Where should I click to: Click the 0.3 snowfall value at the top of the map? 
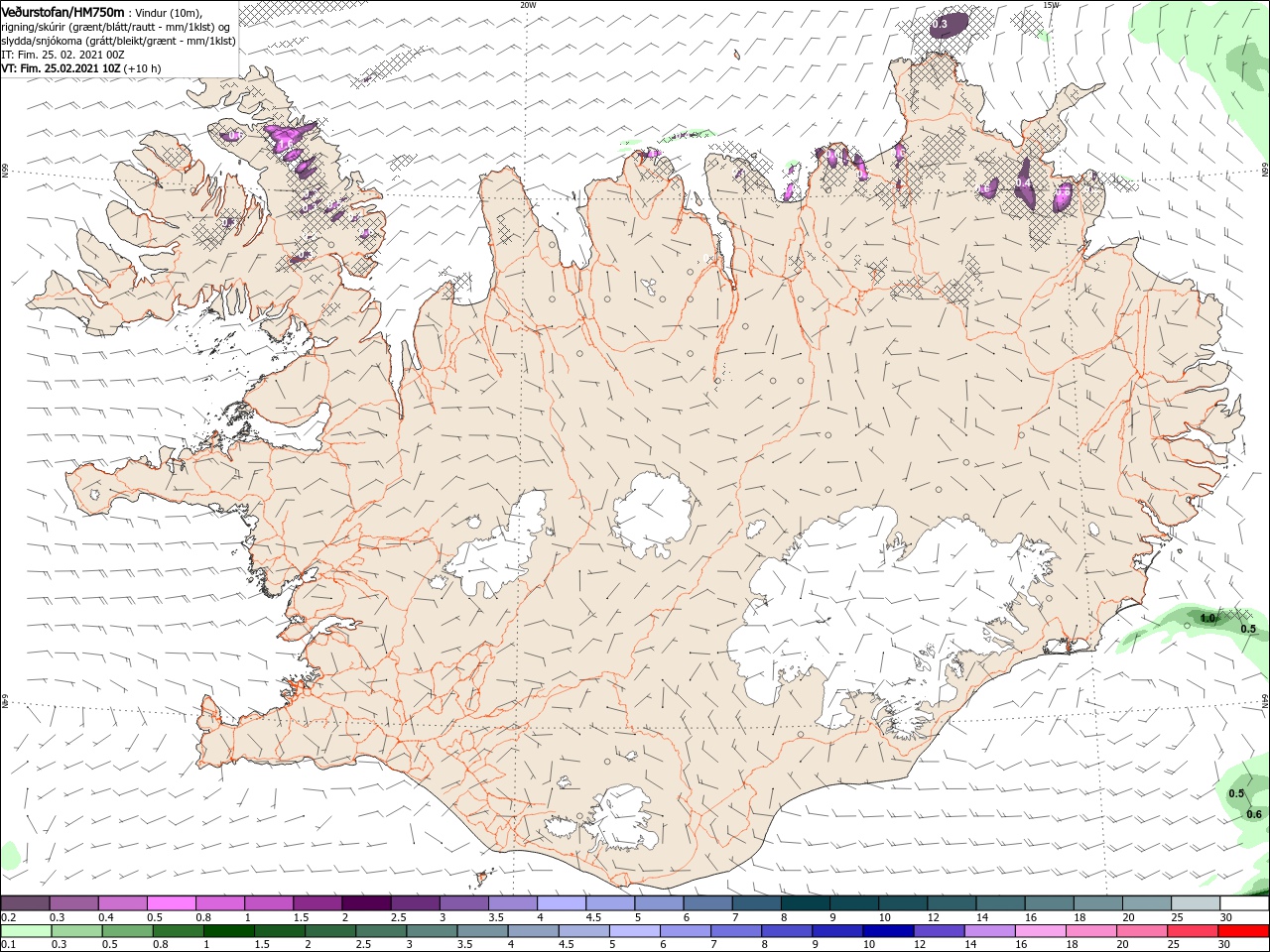(941, 24)
